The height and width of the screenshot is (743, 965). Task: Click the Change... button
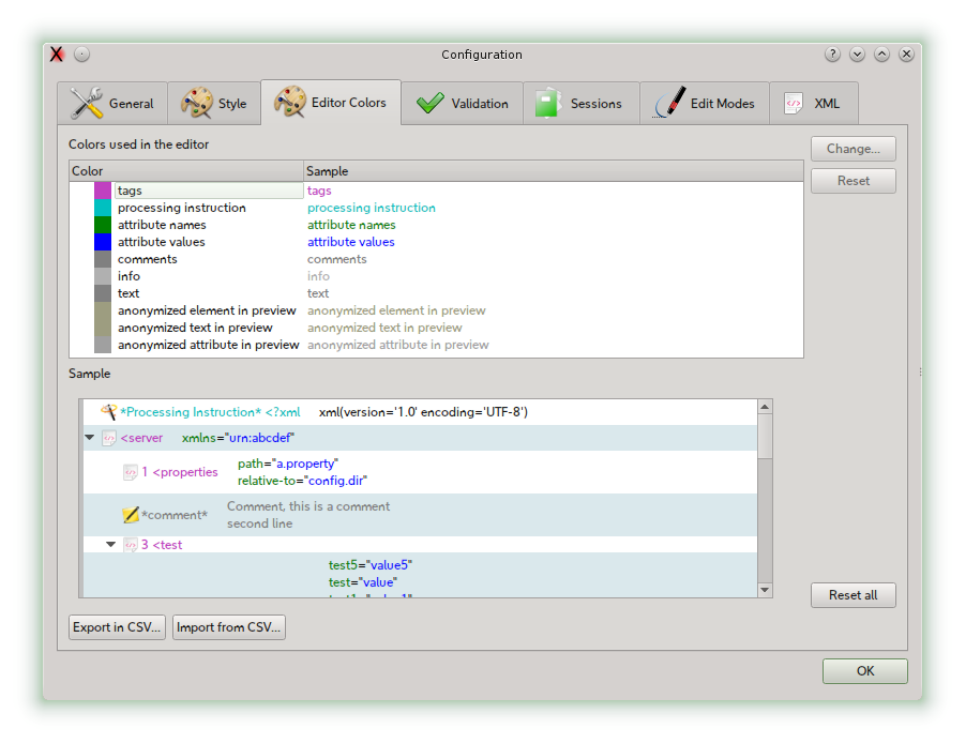(853, 148)
